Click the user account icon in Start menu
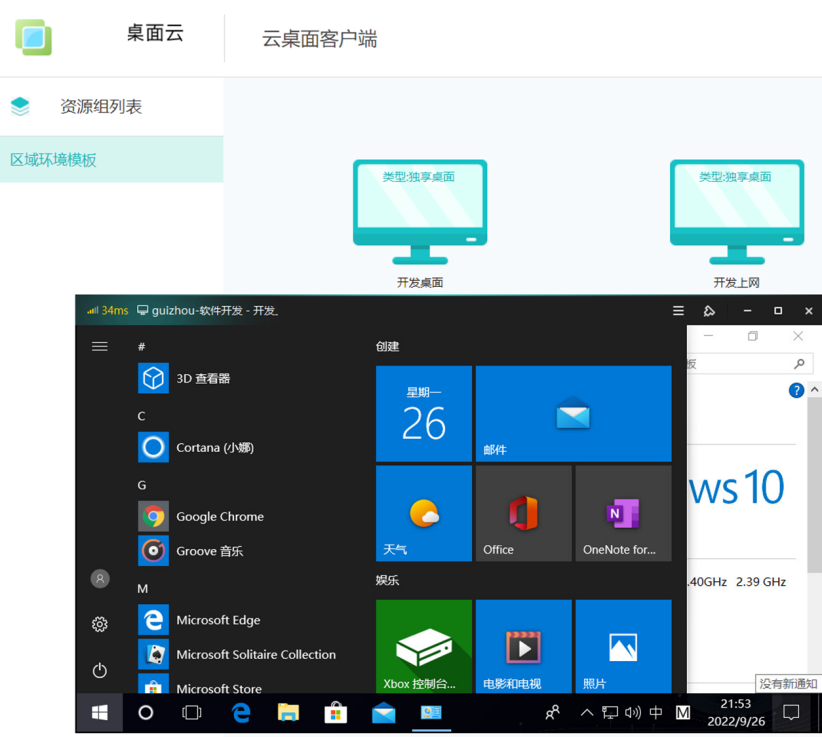Screen dimensions: 822x737 point(100,579)
